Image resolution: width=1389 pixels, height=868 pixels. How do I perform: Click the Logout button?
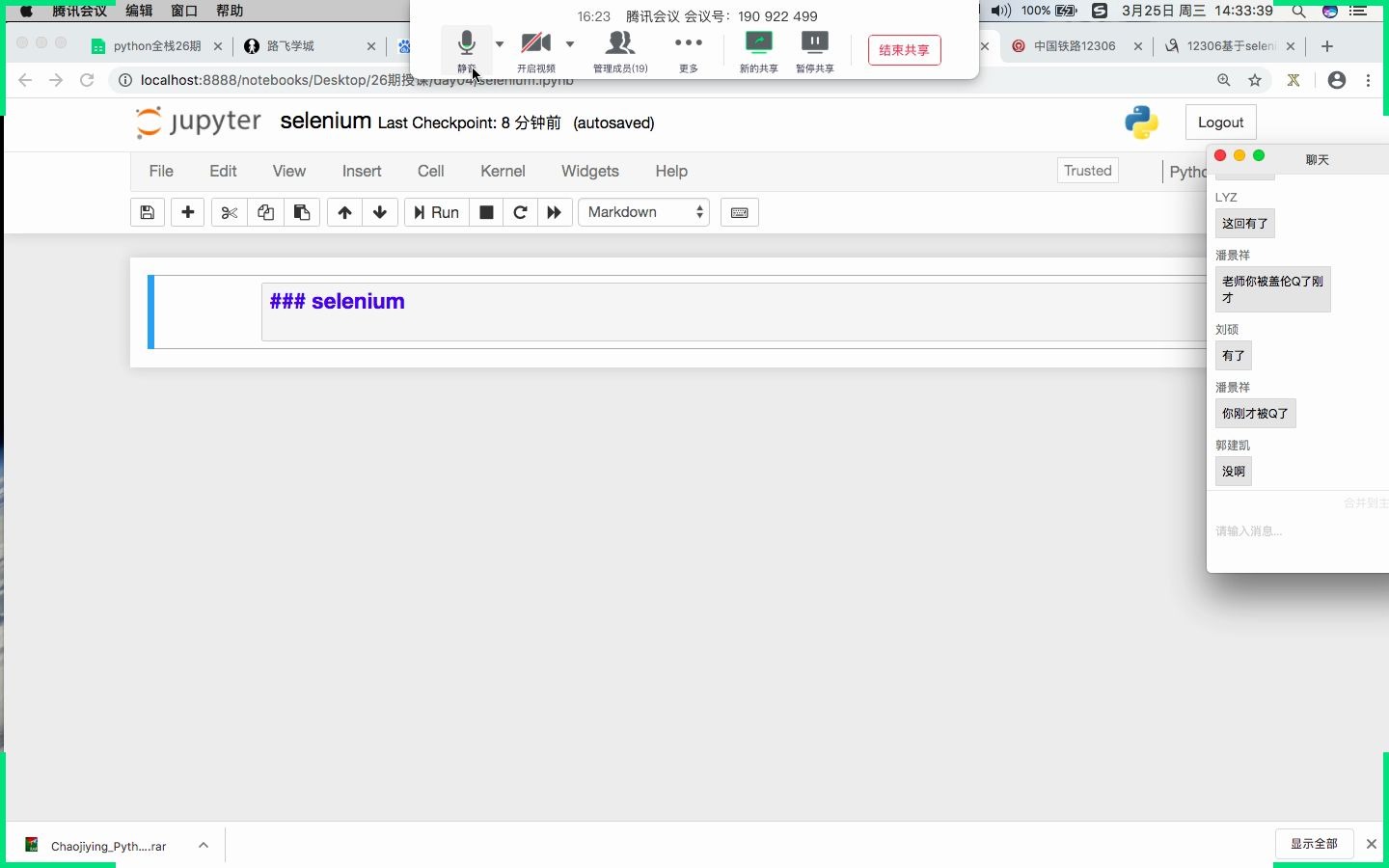[1221, 122]
